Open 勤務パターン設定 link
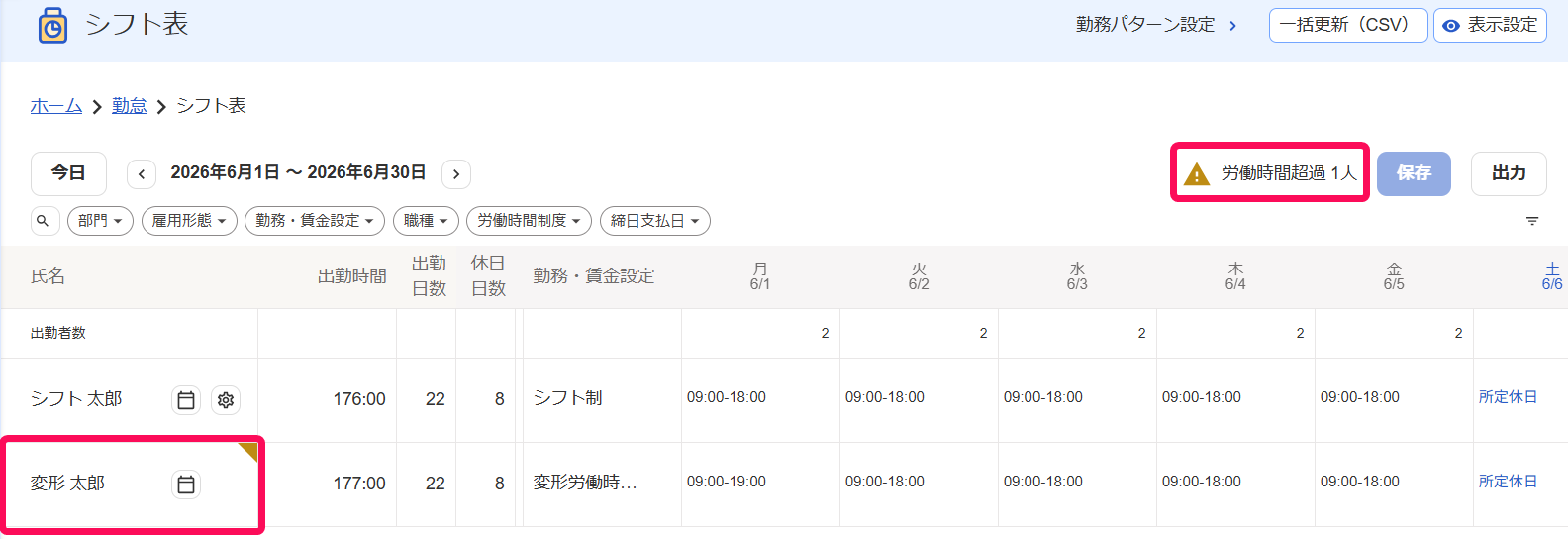Viewport: 1568px width, 539px height. [1156, 25]
